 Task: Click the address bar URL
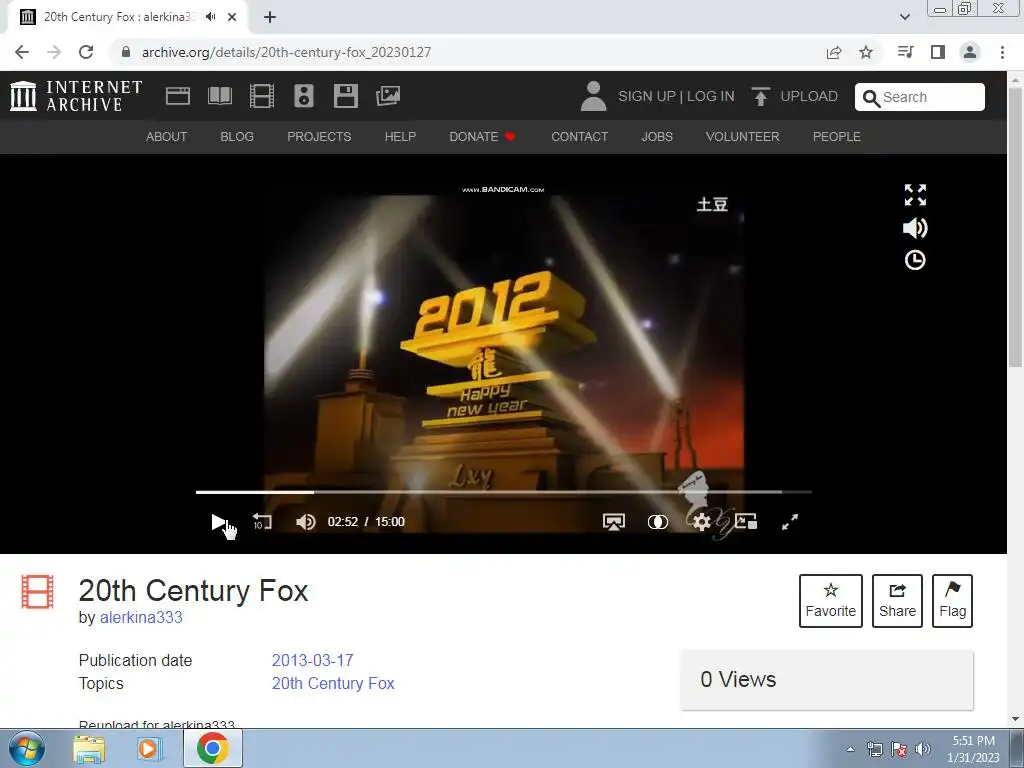pos(286,52)
